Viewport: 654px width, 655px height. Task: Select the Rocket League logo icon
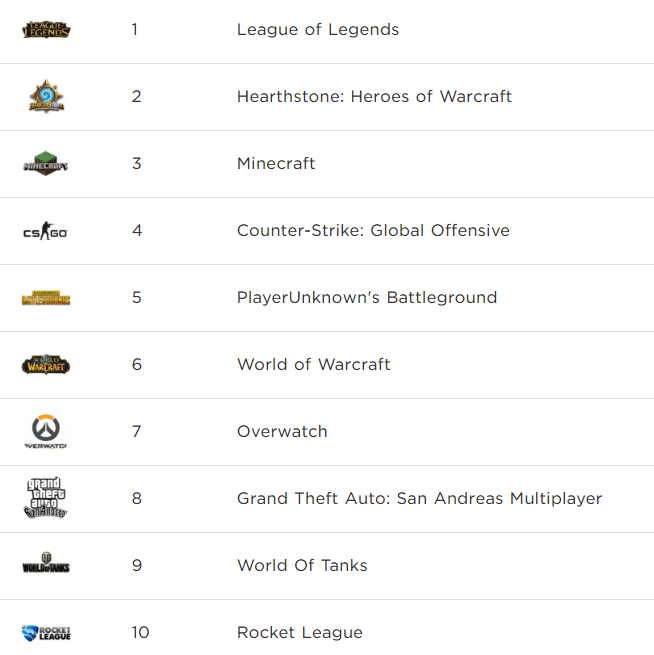46,633
